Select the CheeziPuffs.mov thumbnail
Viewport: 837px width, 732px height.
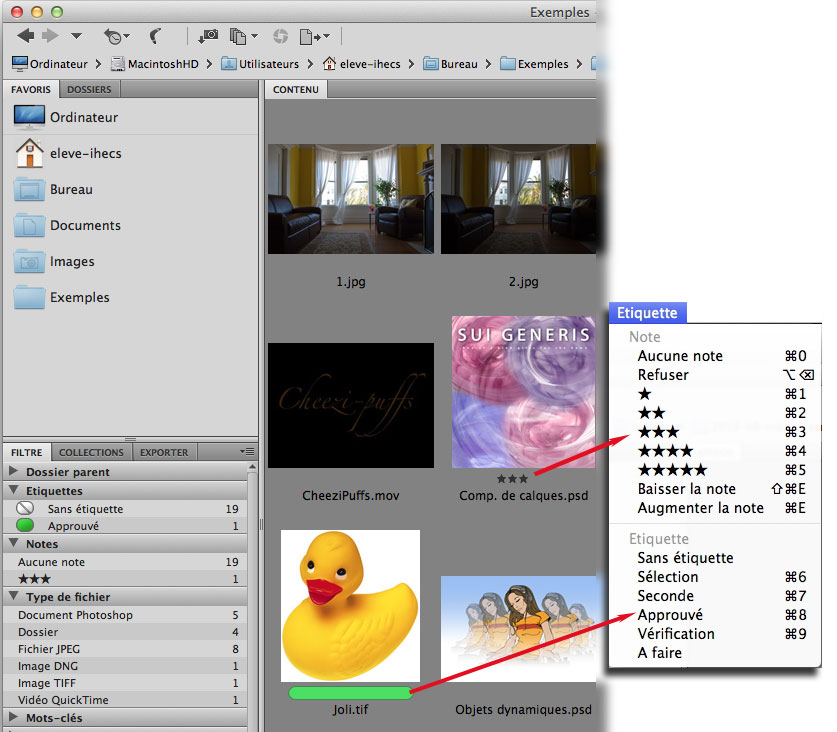[x=351, y=405]
